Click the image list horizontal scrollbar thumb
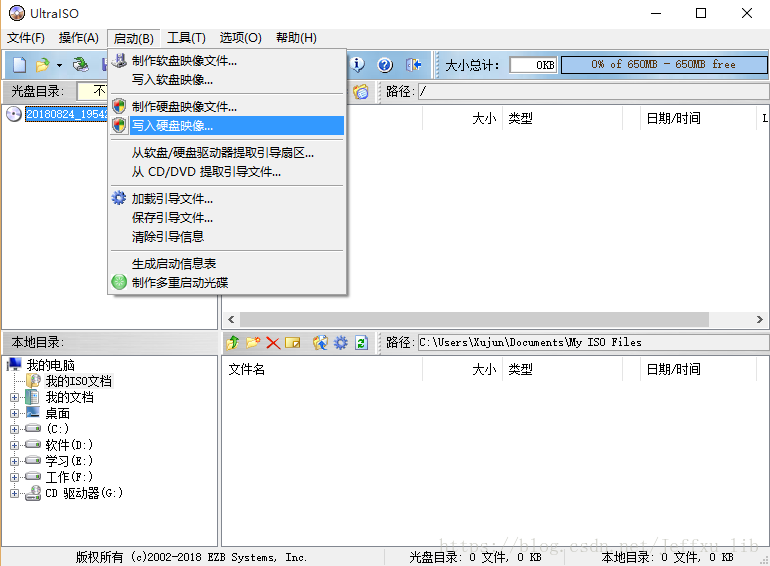Image resolution: width=770 pixels, height=566 pixels. pos(474,320)
